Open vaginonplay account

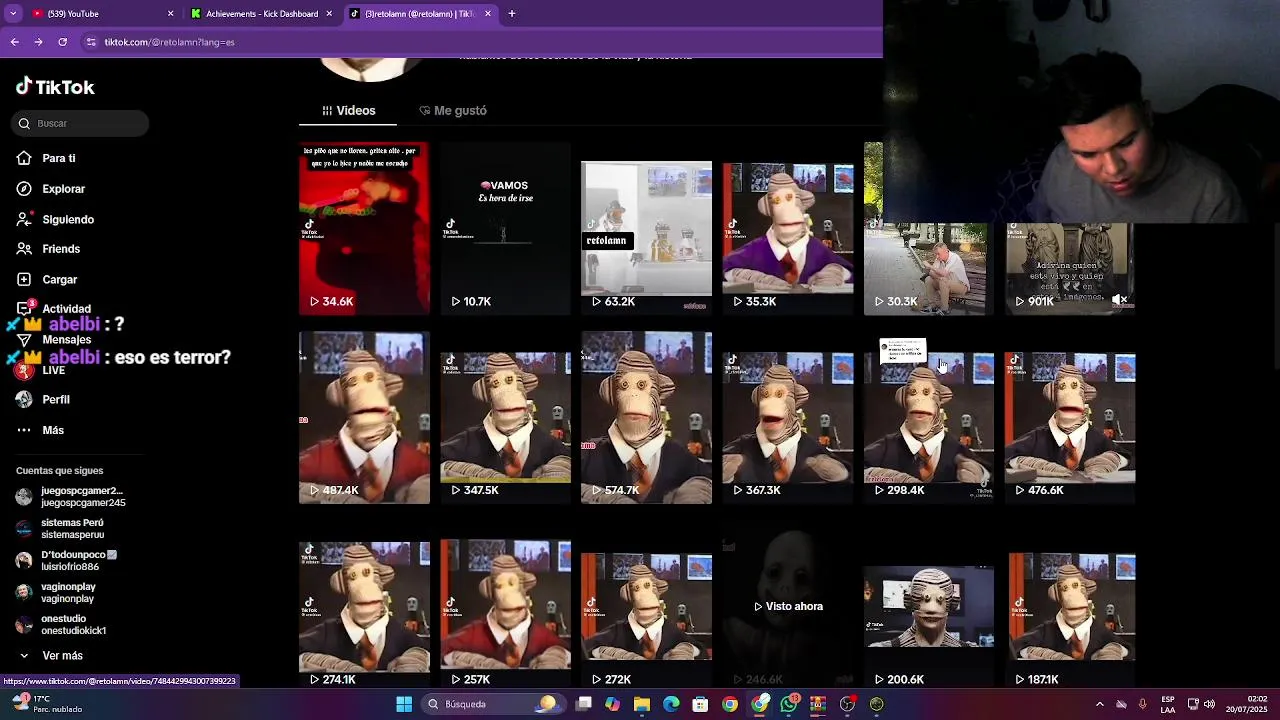(x=56, y=593)
